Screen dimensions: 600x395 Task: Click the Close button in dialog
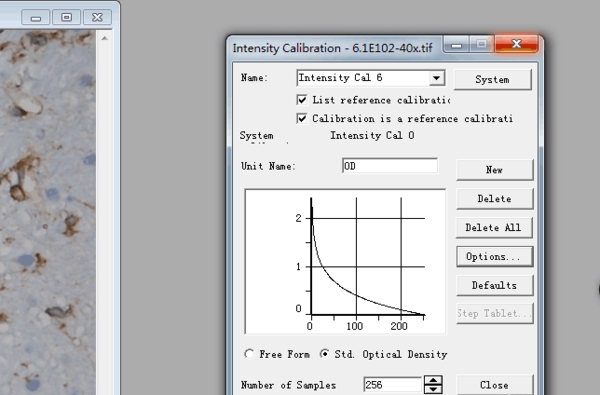tap(494, 385)
